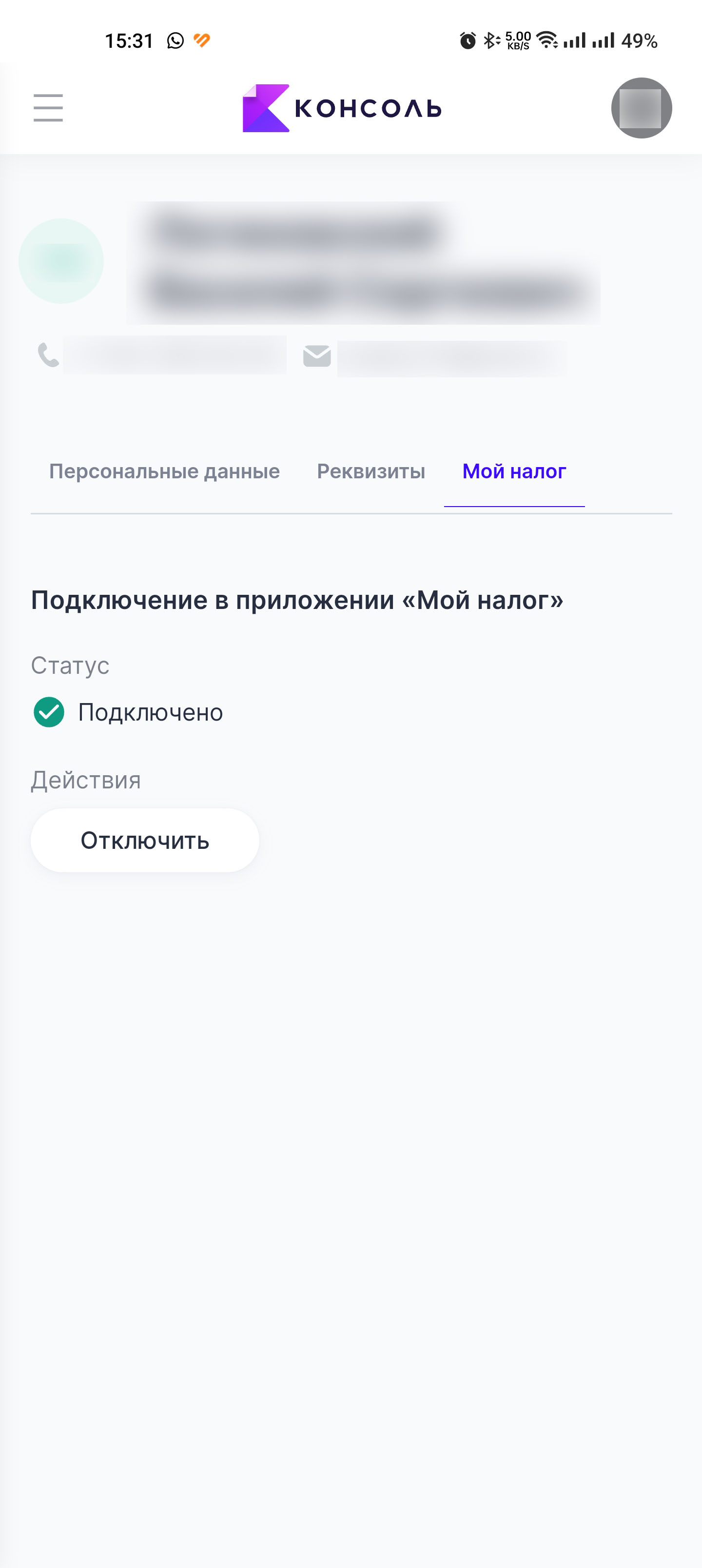Tap the Bluetooth status icon

pos(490,41)
